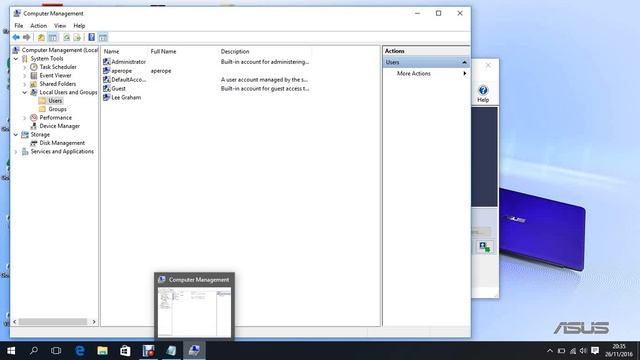The height and width of the screenshot is (360, 640).
Task: Click the Windows Start button
Action: pyautogui.click(x=11, y=351)
